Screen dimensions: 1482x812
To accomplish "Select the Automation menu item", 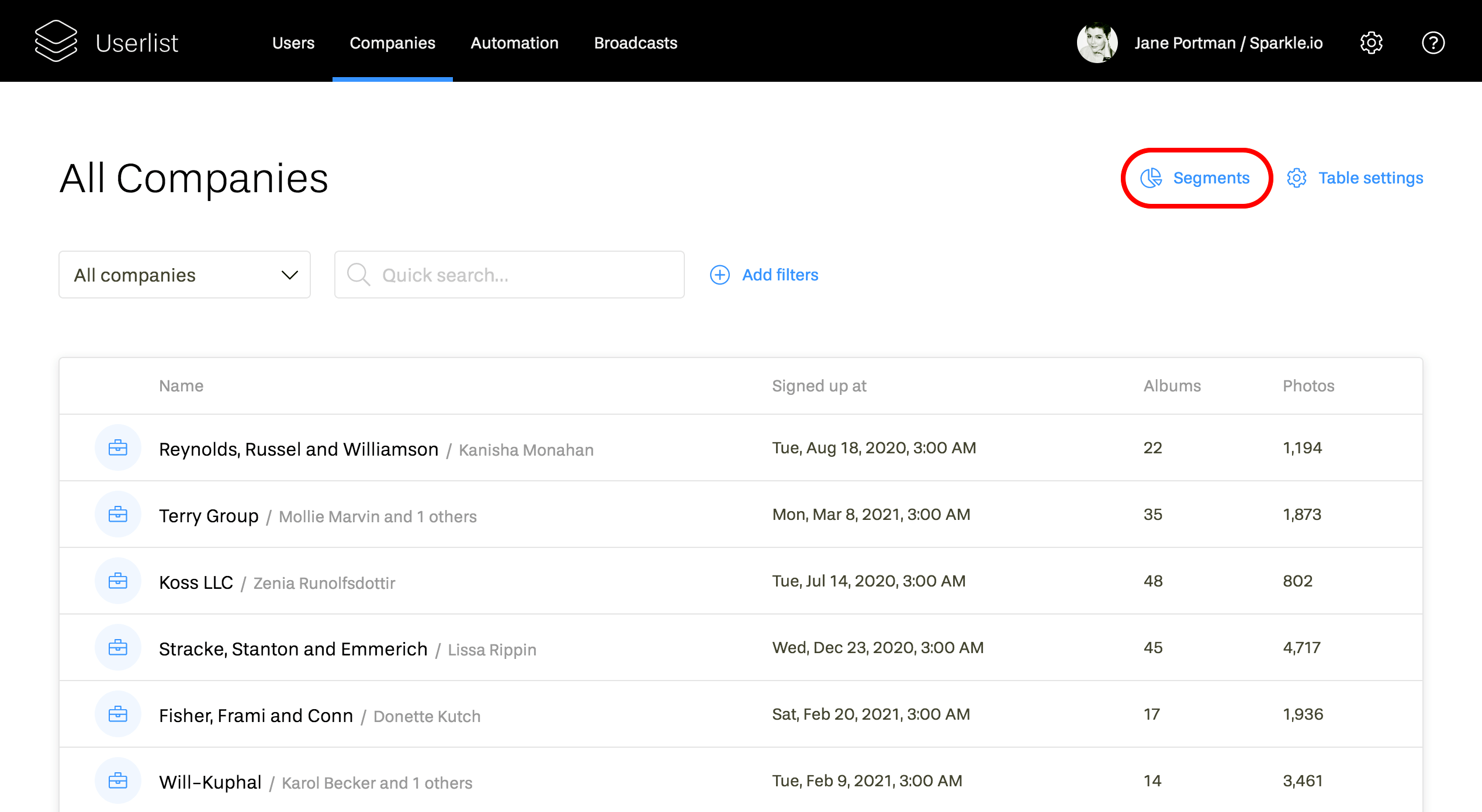I will point(514,42).
